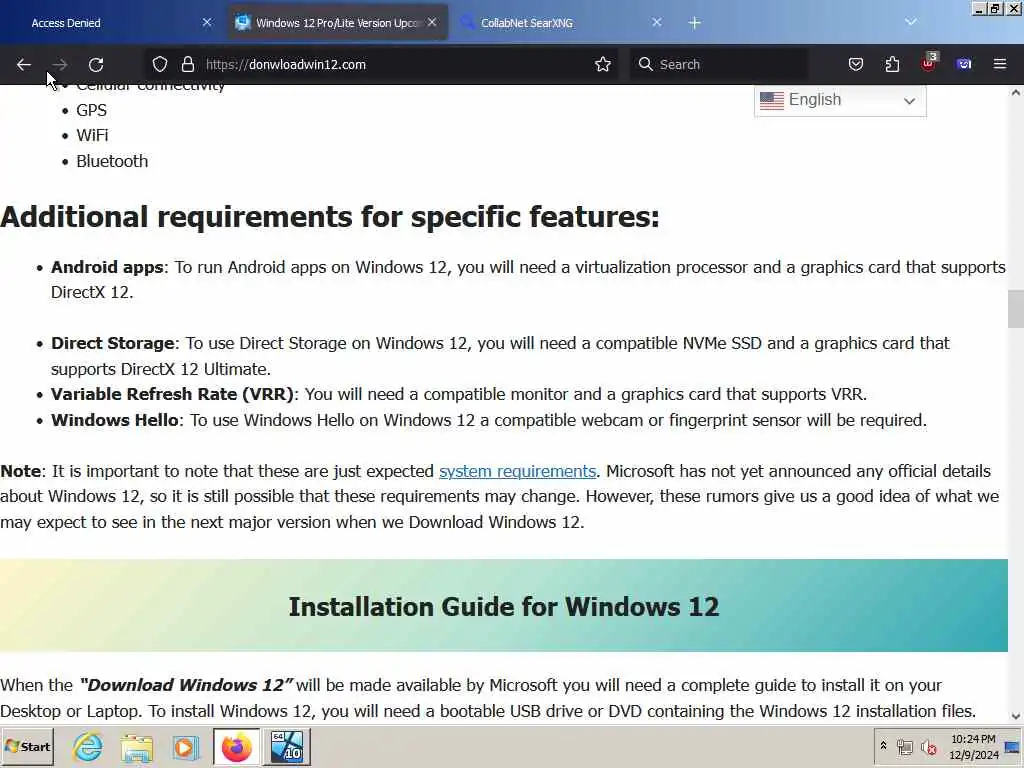
Task: Close the CollabNet SearXNG tab
Action: coord(657,22)
